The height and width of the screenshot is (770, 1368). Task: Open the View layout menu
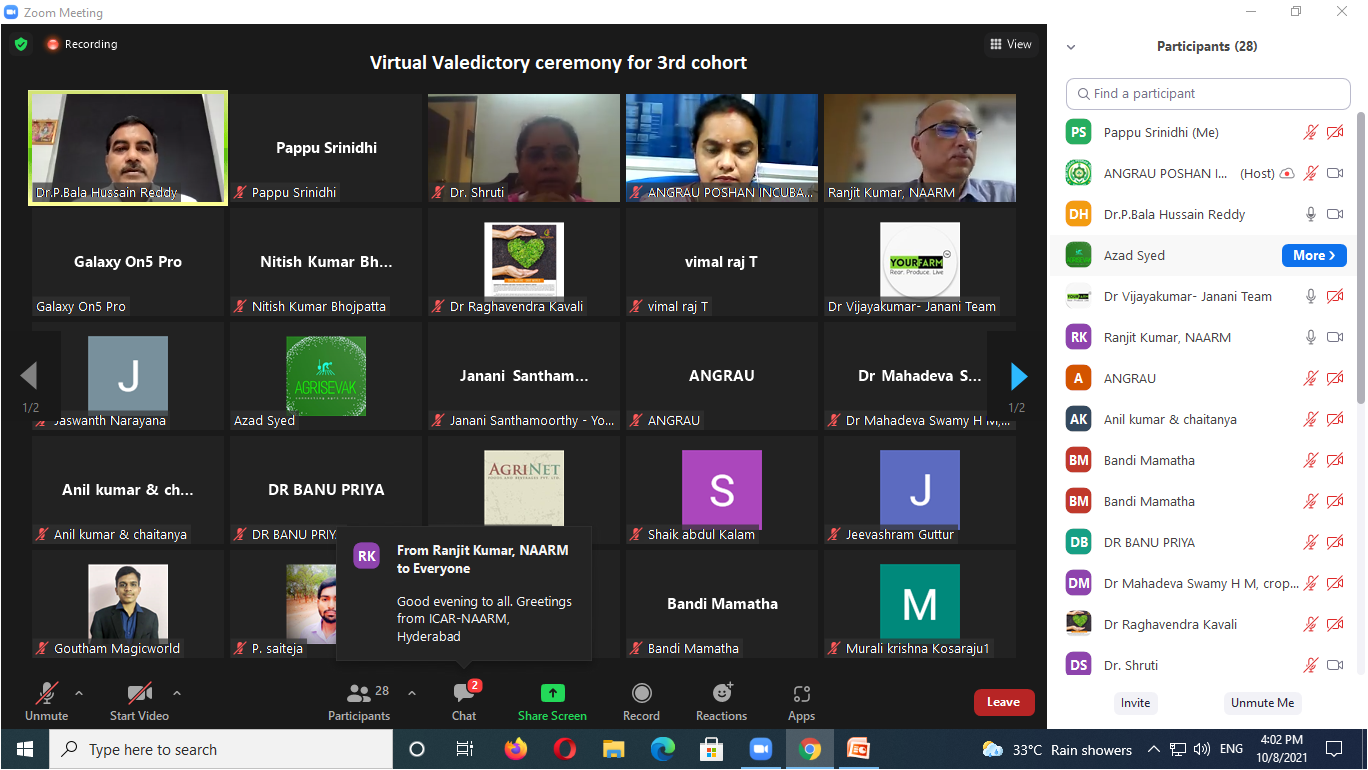point(1010,44)
